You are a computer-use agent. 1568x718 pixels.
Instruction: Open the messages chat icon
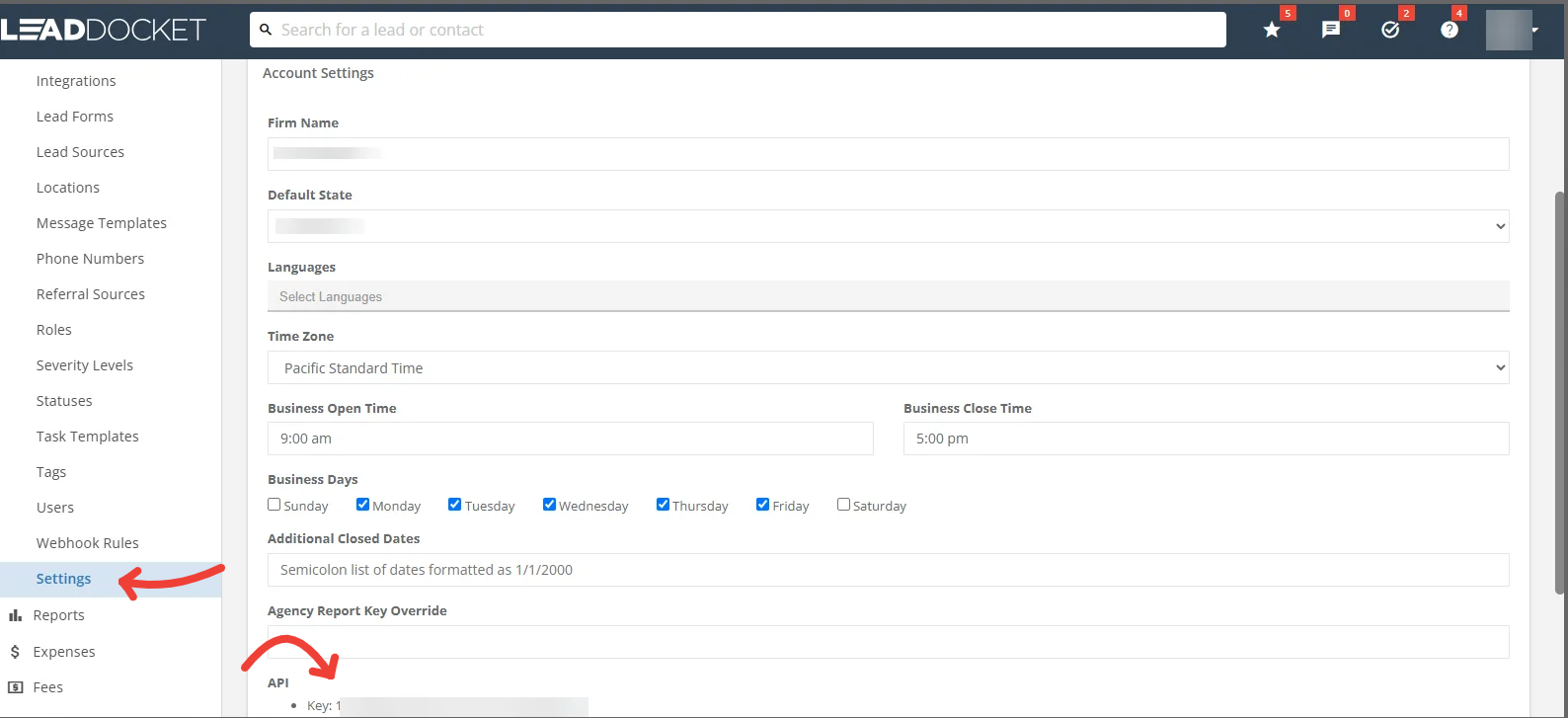(1331, 30)
